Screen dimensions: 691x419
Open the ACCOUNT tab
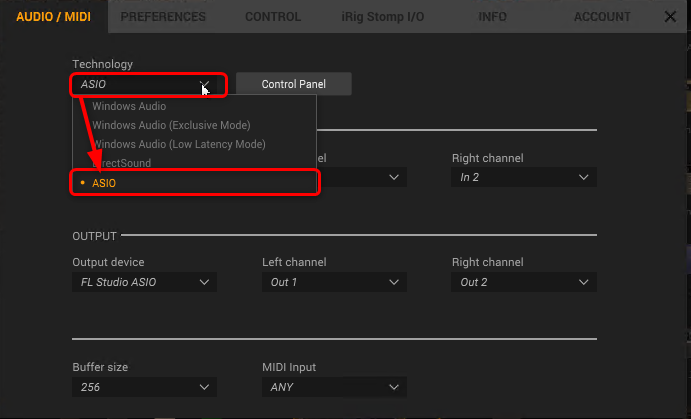pyautogui.click(x=602, y=17)
